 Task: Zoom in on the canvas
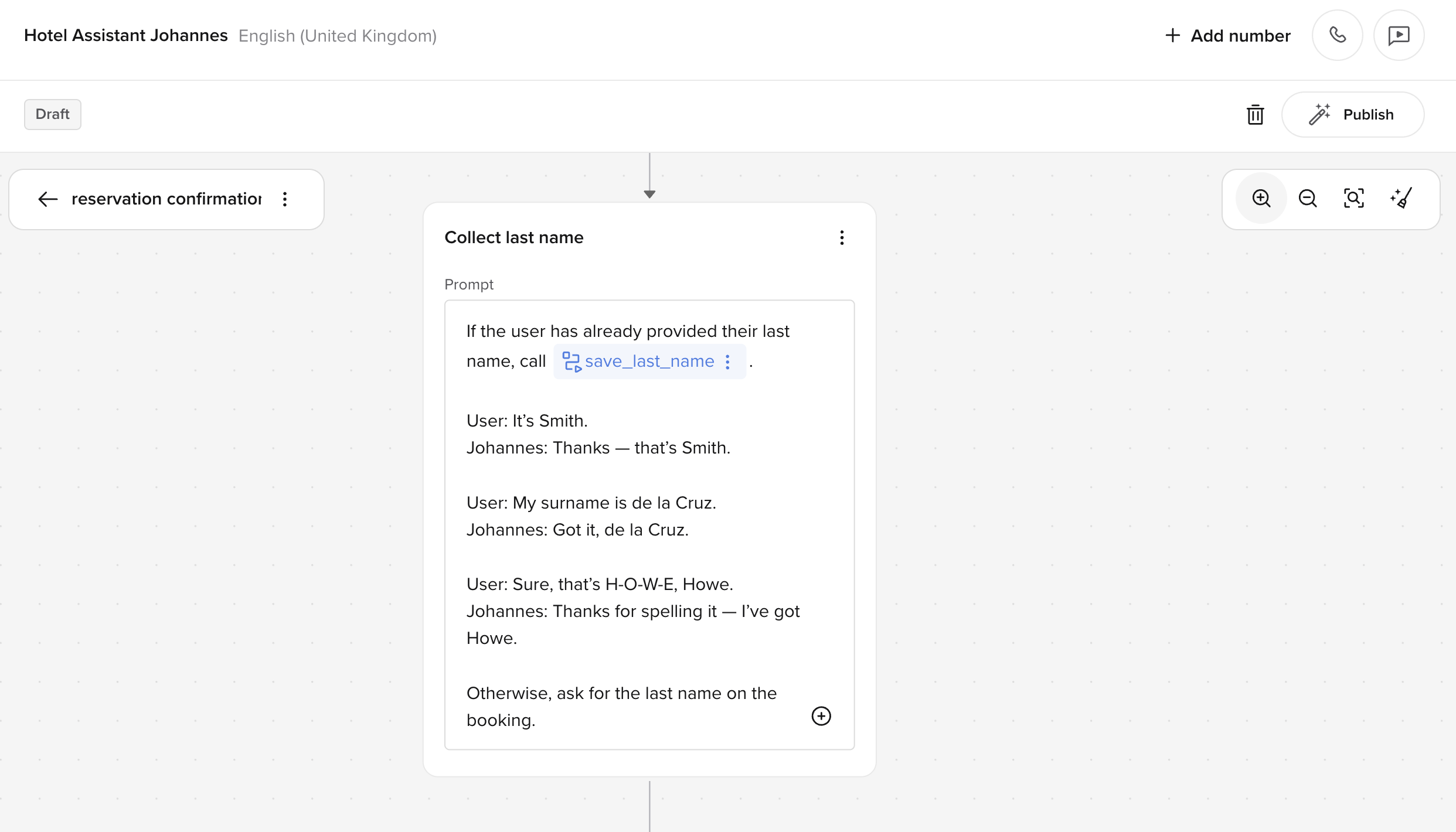tap(1261, 199)
